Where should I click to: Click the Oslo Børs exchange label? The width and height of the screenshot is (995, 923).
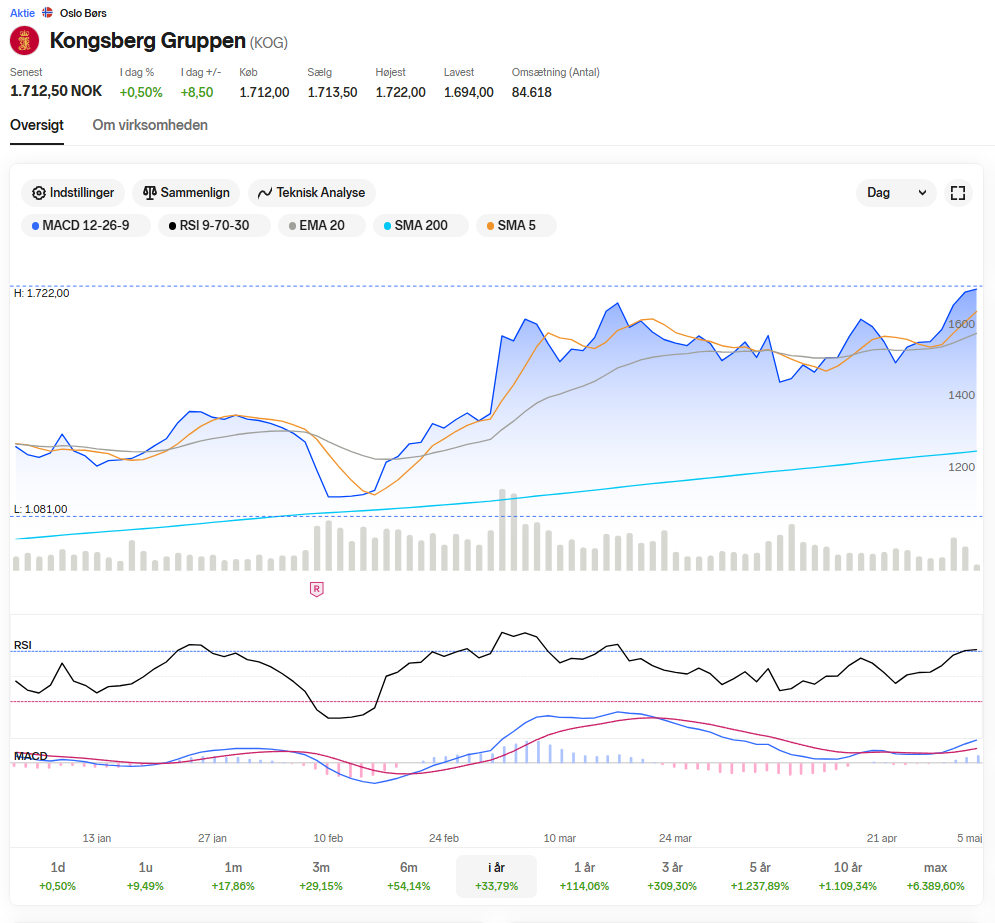tap(83, 13)
